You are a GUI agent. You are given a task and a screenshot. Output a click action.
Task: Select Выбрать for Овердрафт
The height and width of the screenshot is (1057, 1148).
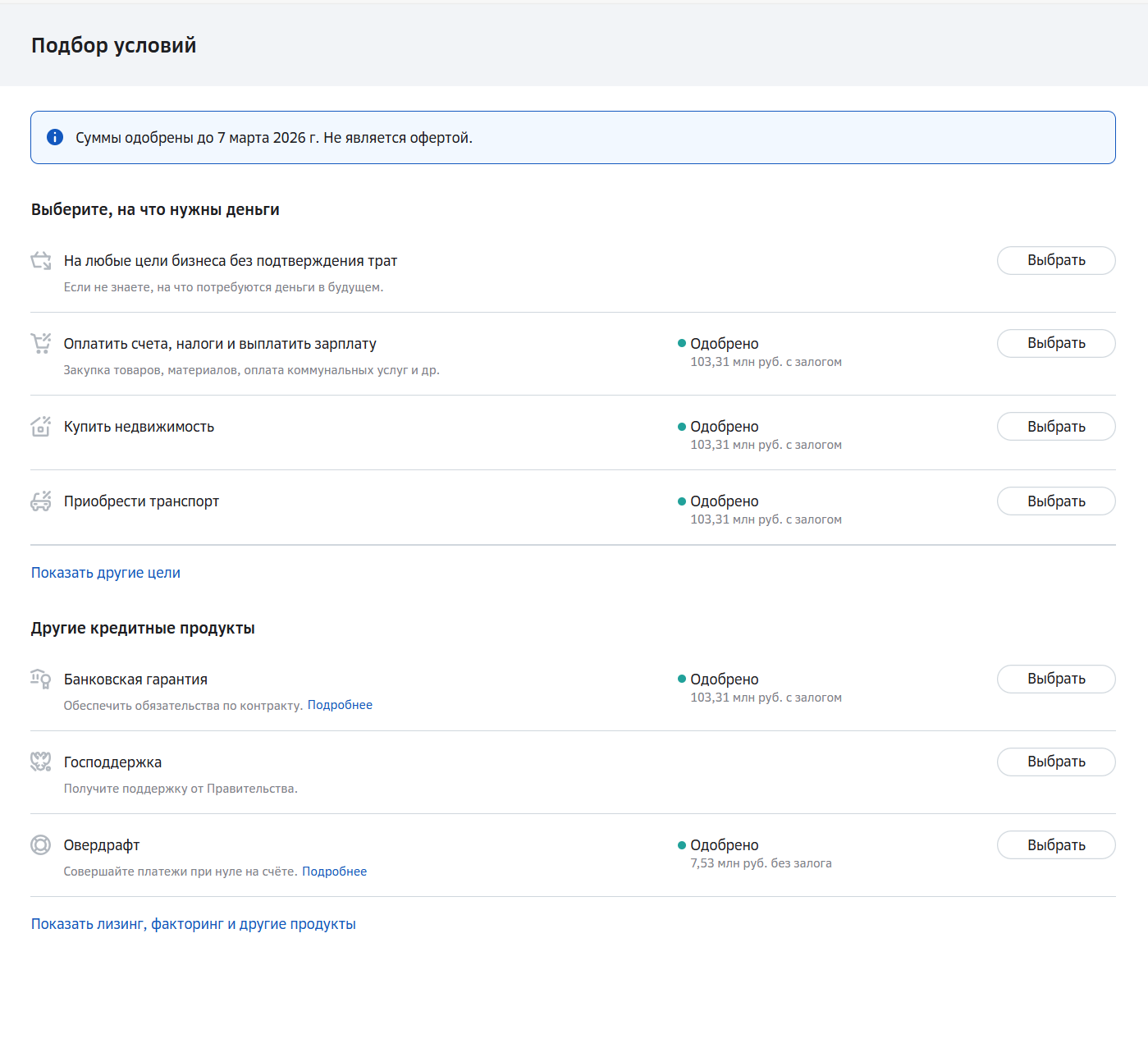(1055, 844)
